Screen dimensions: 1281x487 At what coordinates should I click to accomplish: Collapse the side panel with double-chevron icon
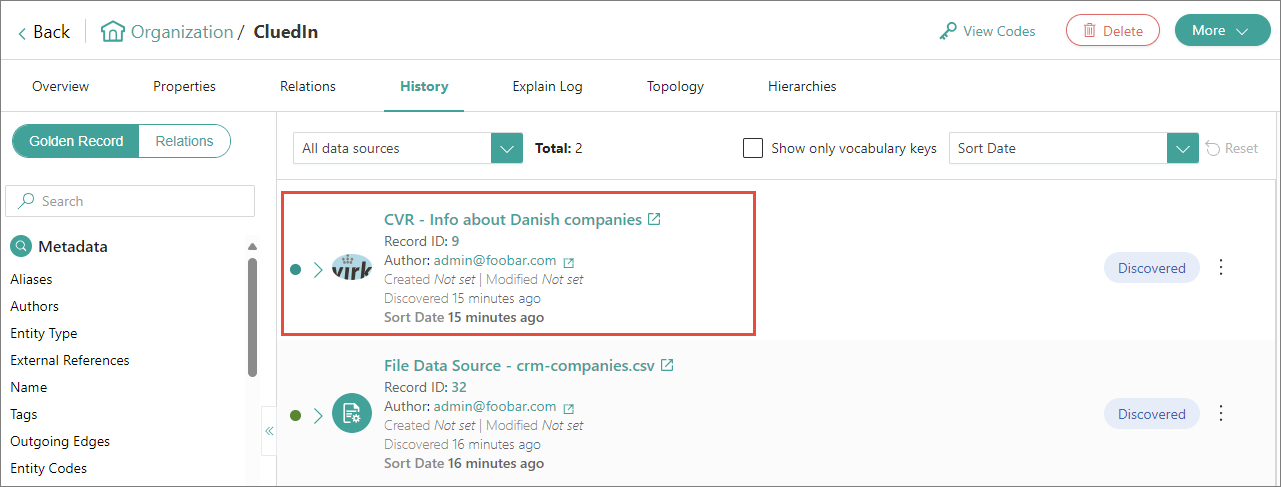click(269, 431)
